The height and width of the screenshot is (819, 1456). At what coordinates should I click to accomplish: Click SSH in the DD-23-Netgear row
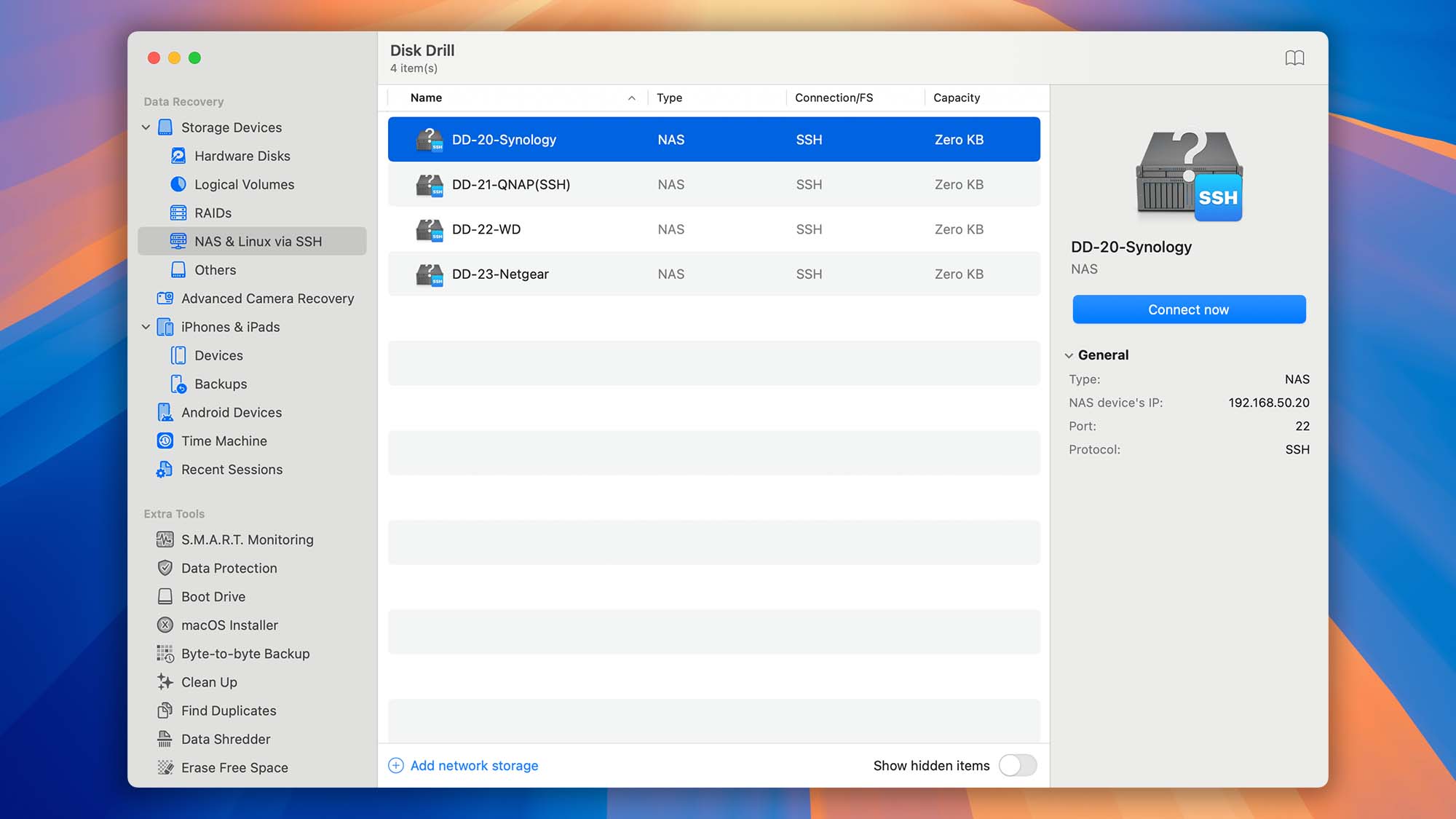point(809,274)
